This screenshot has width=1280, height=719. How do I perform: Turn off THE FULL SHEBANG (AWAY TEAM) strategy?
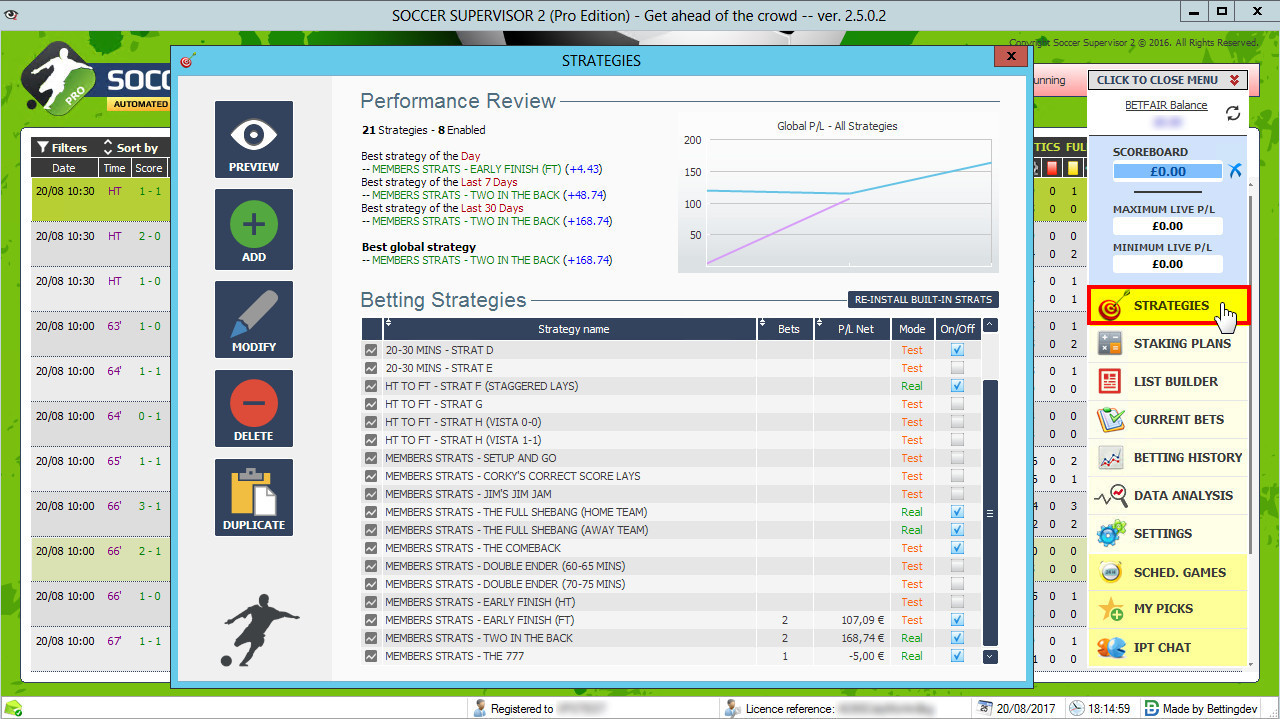tap(958, 530)
